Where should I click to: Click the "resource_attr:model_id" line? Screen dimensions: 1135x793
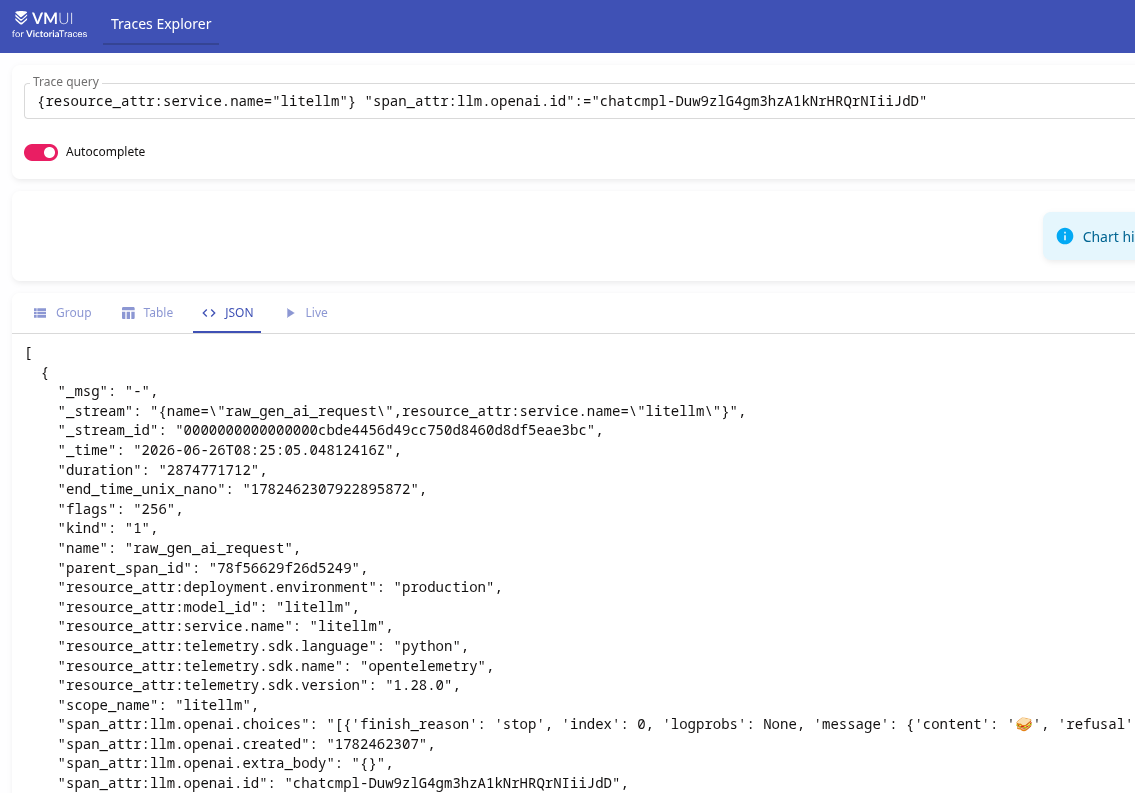tap(208, 607)
